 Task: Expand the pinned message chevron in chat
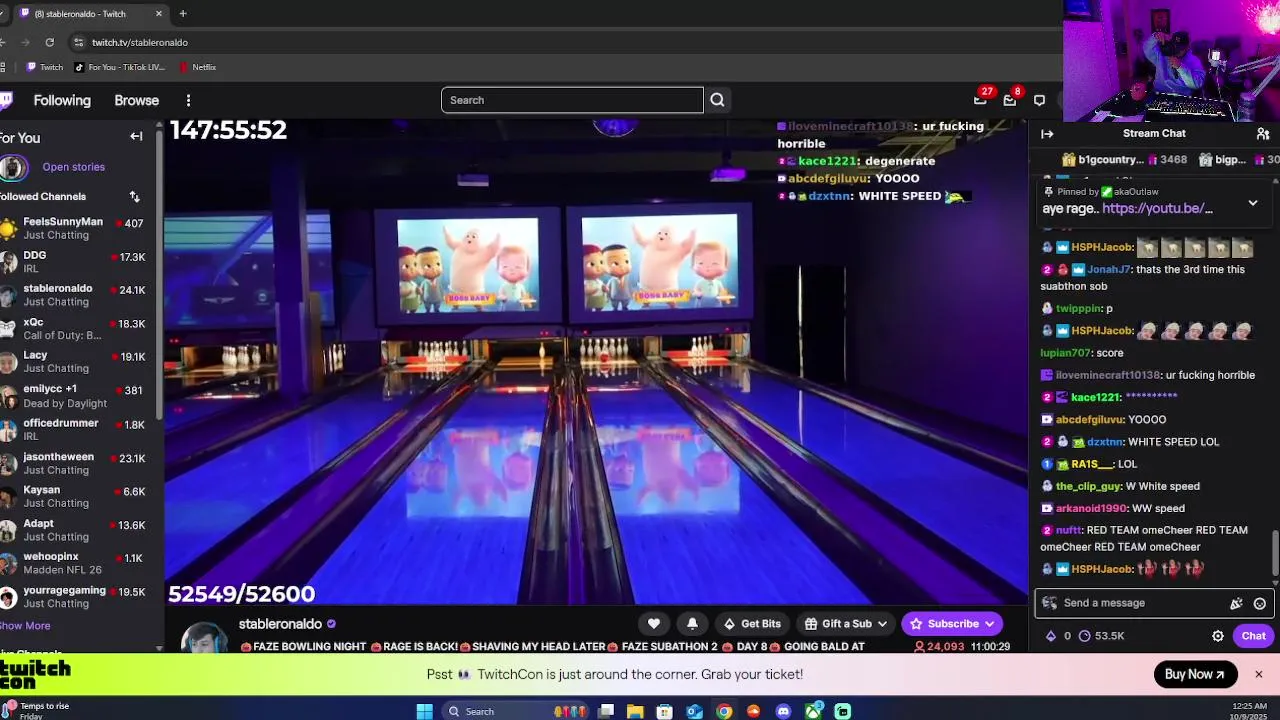click(x=1253, y=203)
